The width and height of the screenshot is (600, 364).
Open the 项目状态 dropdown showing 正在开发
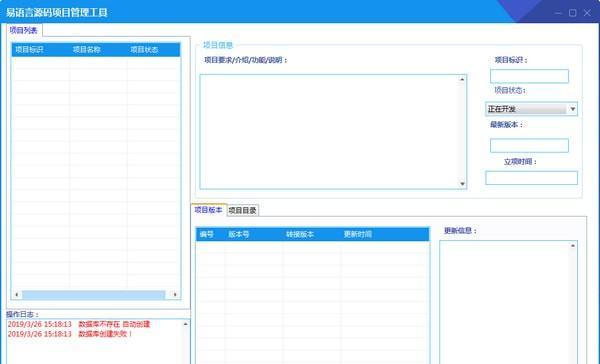click(x=532, y=109)
